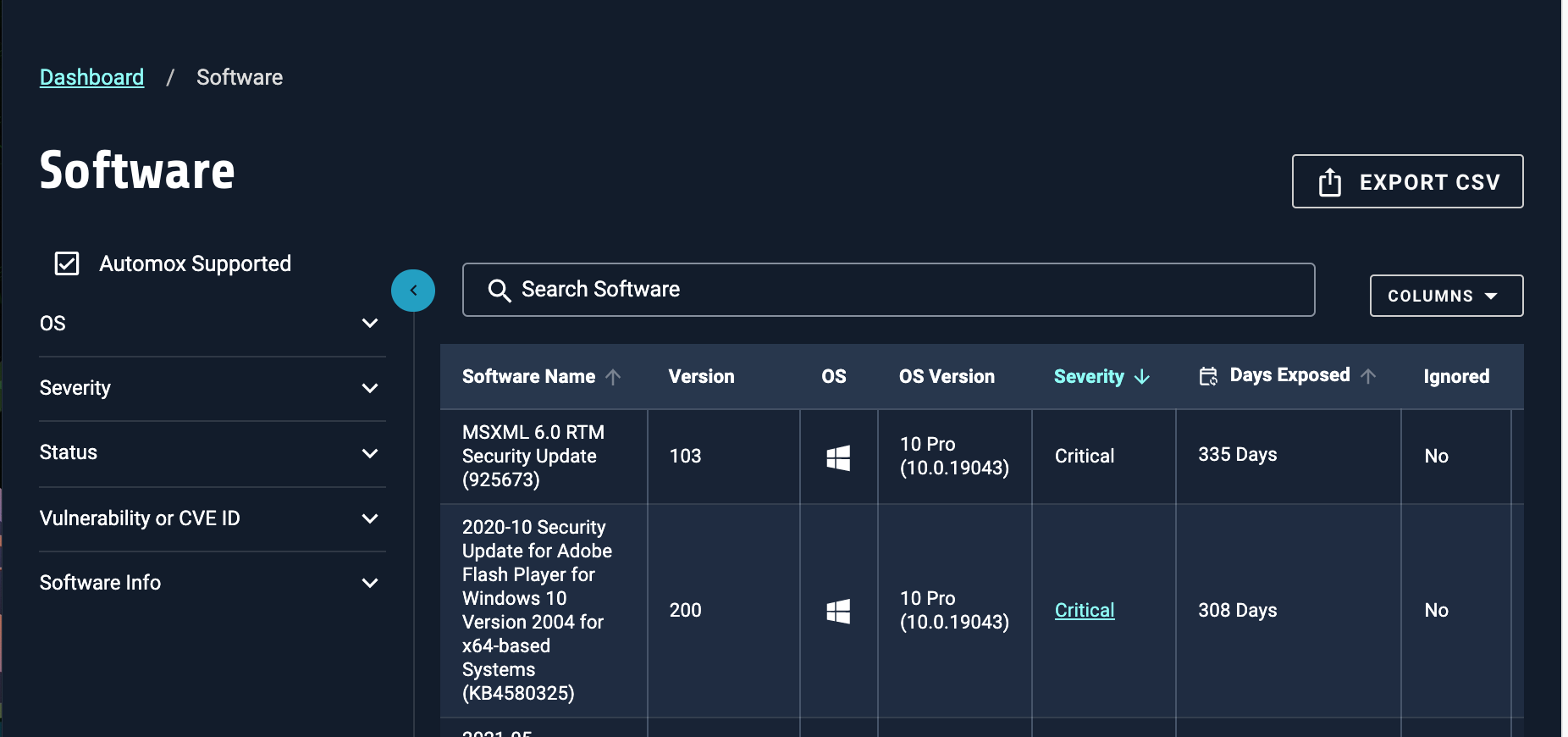The width and height of the screenshot is (1568, 737).
Task: Click the Days Exposed sort arrow
Action: pos(1368,376)
